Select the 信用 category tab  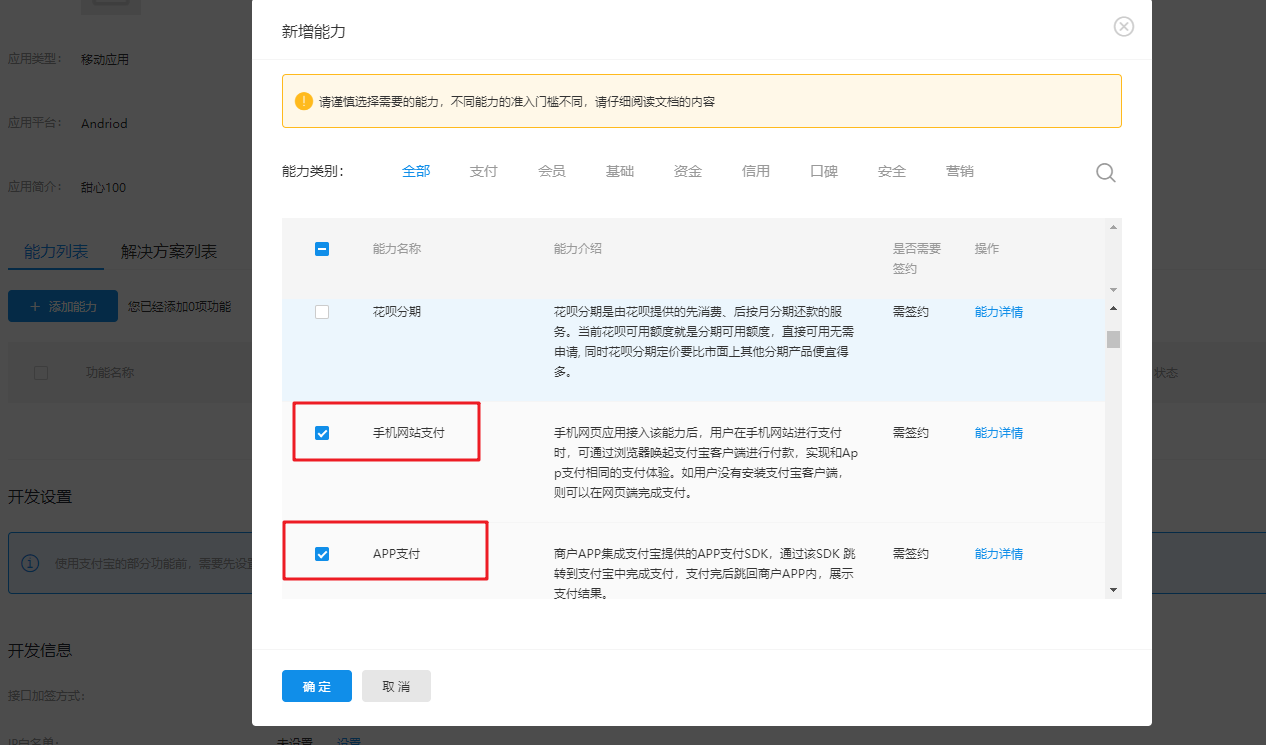(x=756, y=171)
